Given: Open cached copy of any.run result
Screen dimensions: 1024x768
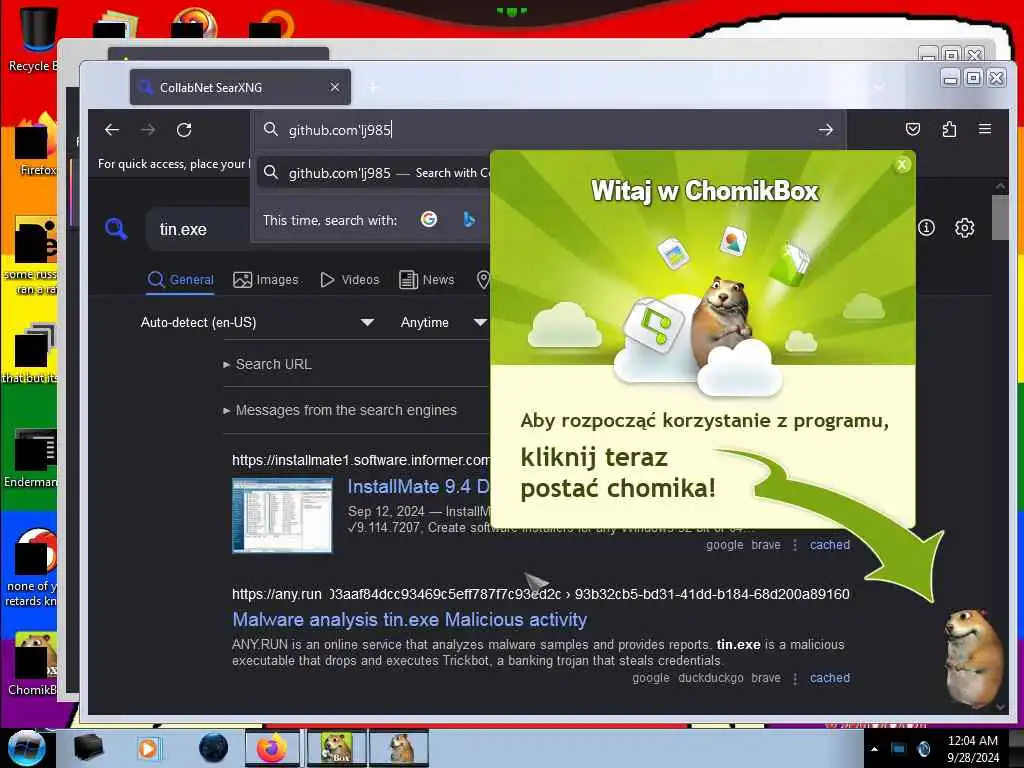Looking at the screenshot, I should tap(829, 678).
